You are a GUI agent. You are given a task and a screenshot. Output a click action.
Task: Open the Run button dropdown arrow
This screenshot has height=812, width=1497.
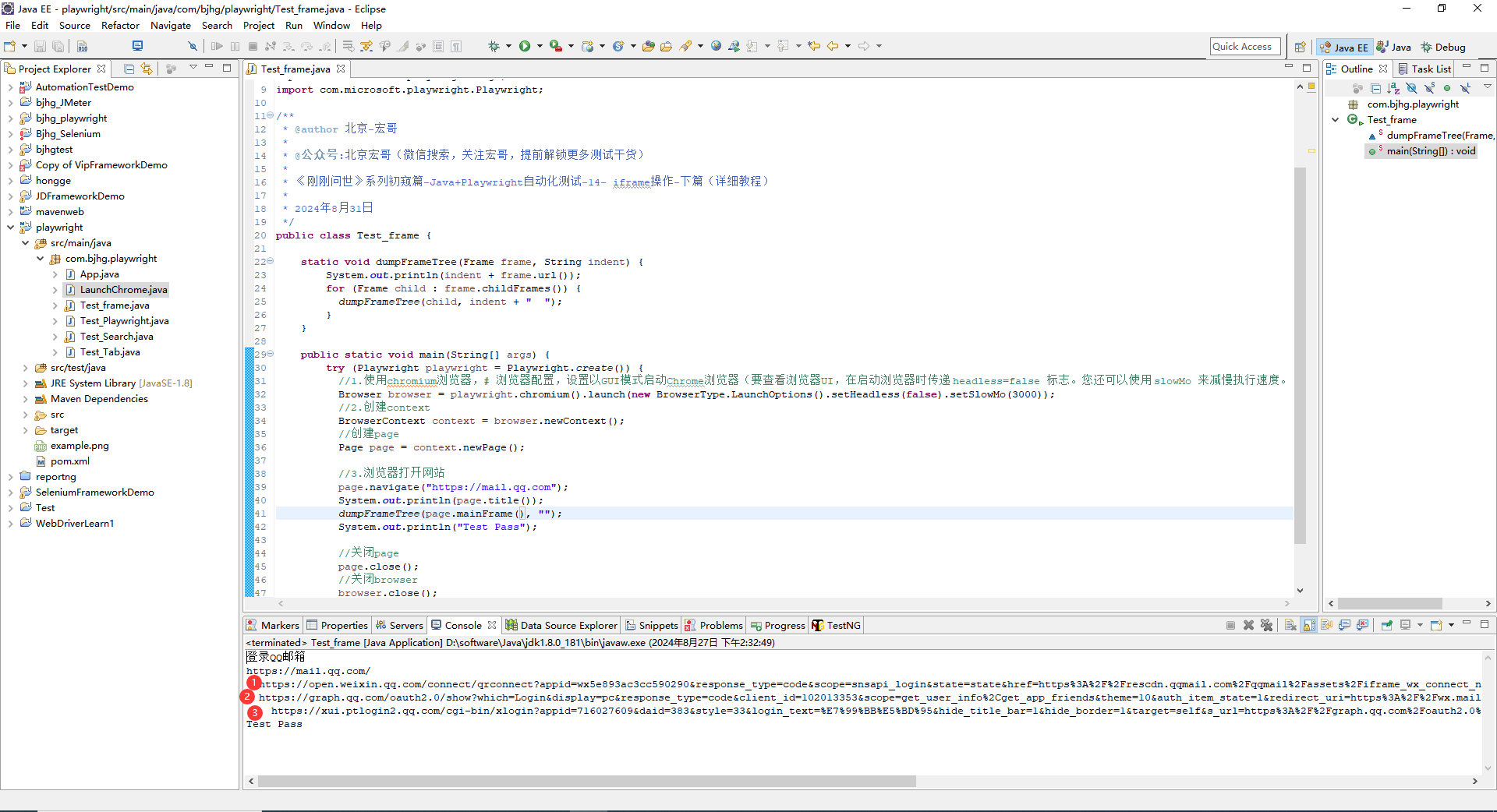tap(540, 46)
